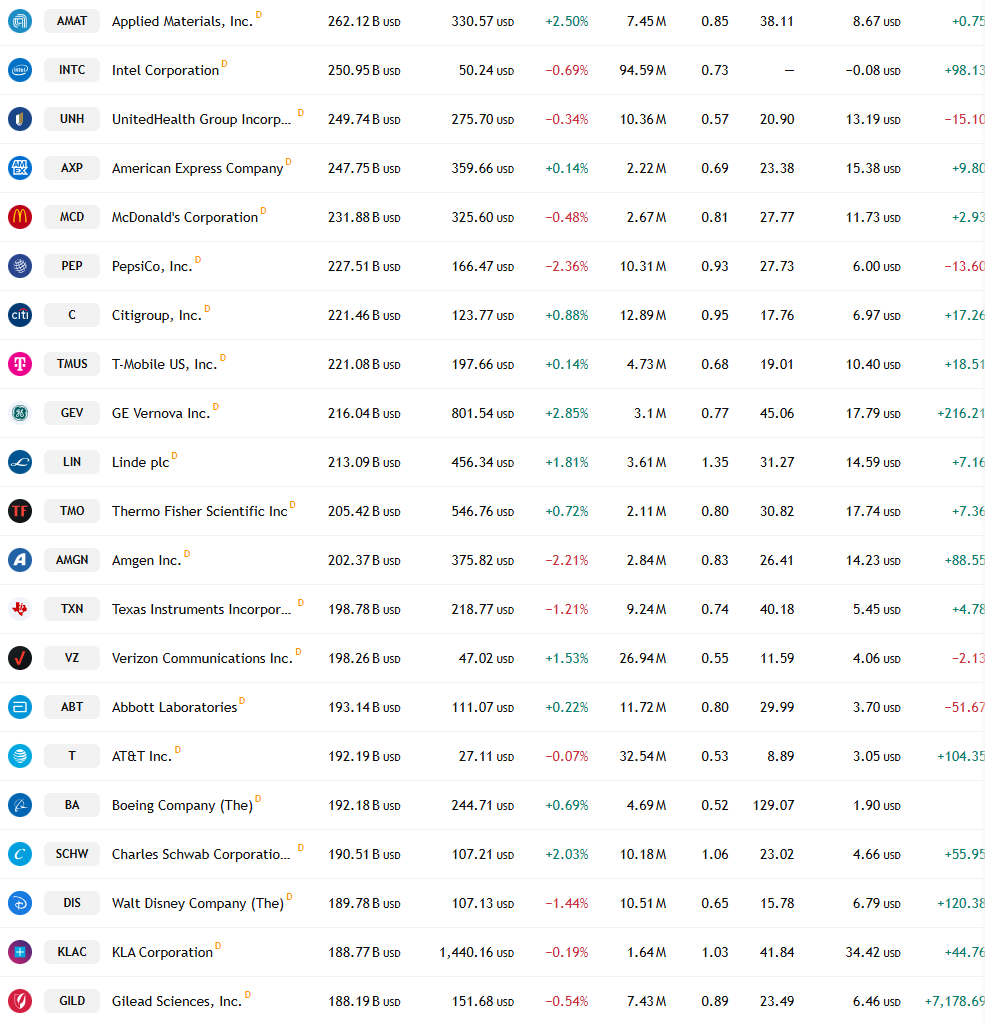The height and width of the screenshot is (1023, 985).
Task: Select the VZ ticker badge
Action: tap(72, 658)
